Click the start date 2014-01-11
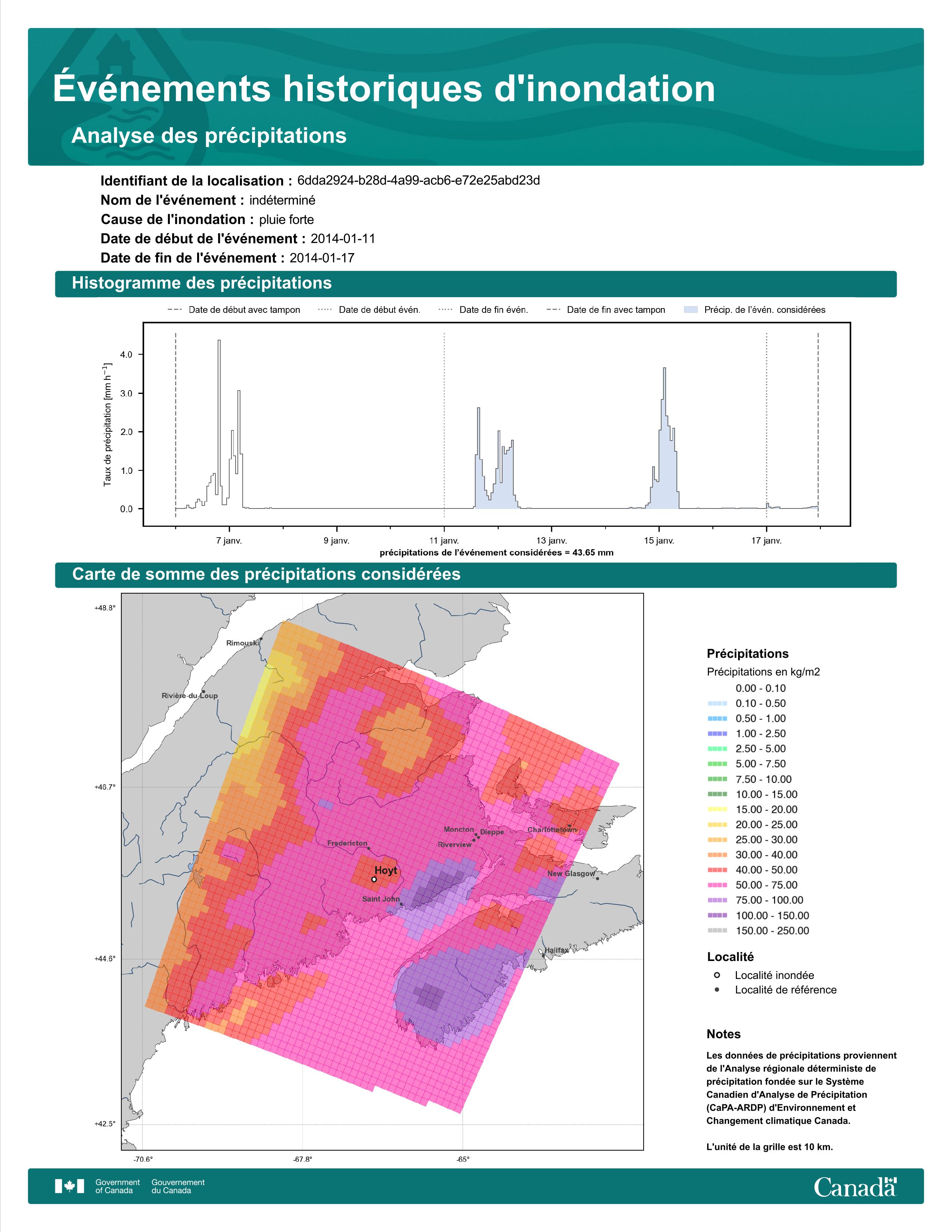 click(343, 239)
